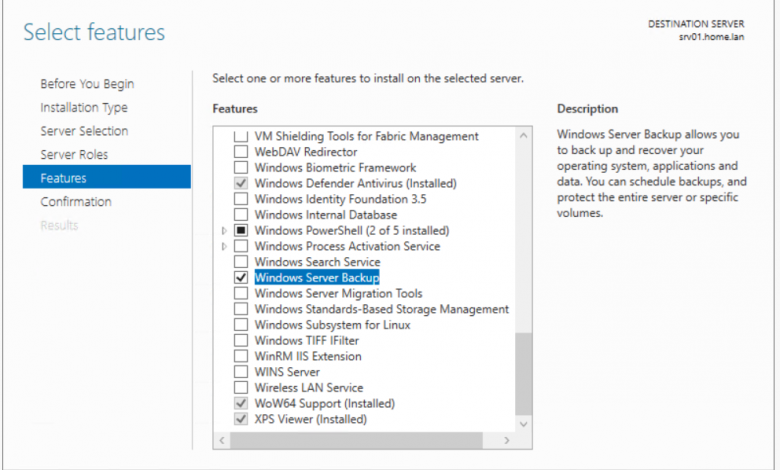Toggle the Windows PowerShell checkbox

[241, 230]
